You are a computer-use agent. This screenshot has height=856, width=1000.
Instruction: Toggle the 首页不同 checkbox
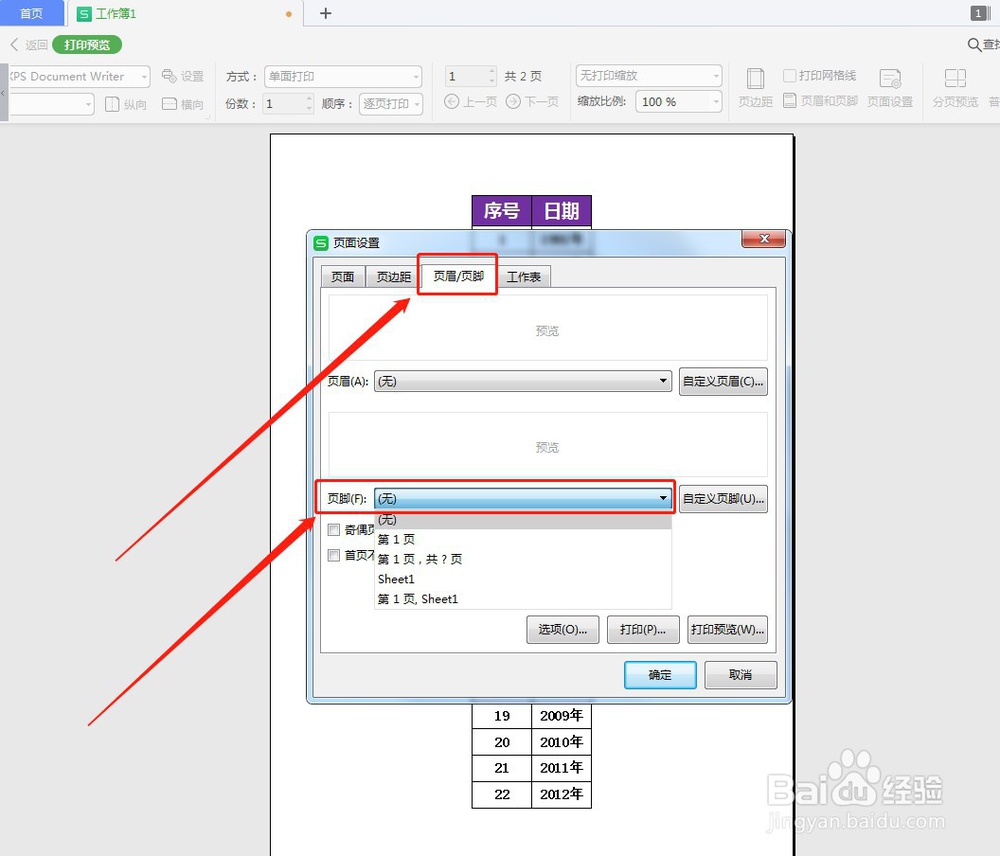pyautogui.click(x=334, y=555)
